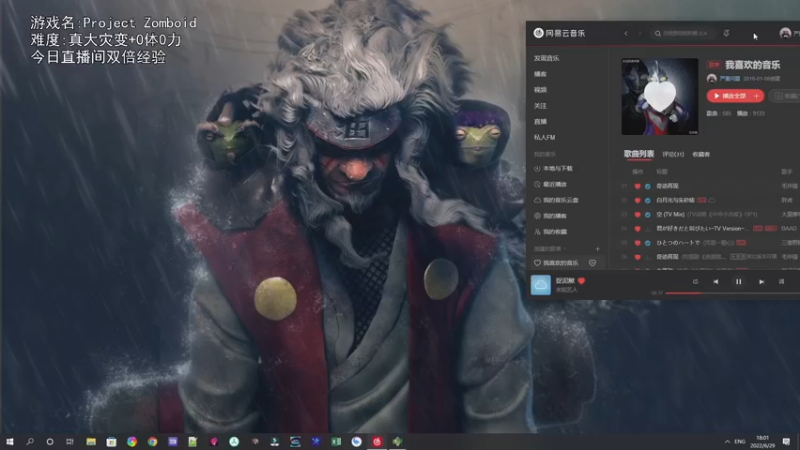Open File Explorer from the taskbar
Screen dimensions: 800x450
point(91,442)
